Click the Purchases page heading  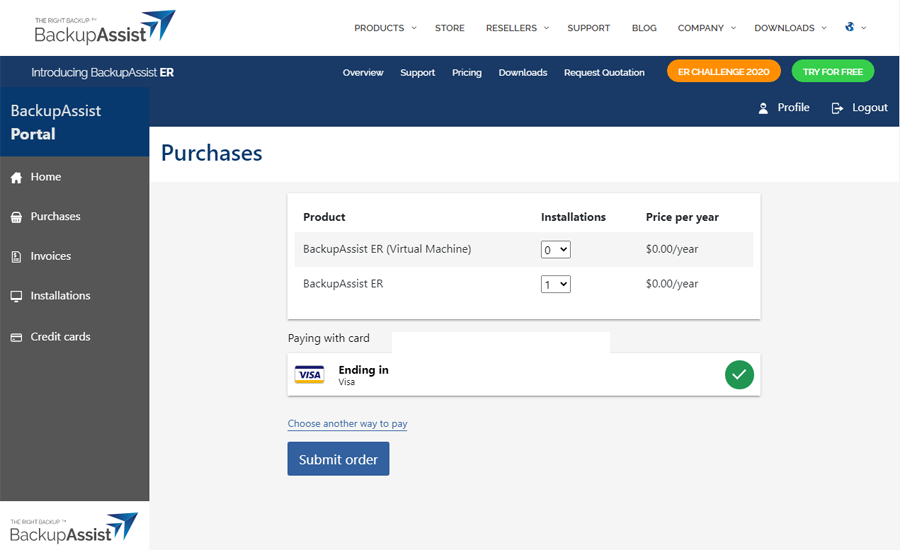point(211,153)
